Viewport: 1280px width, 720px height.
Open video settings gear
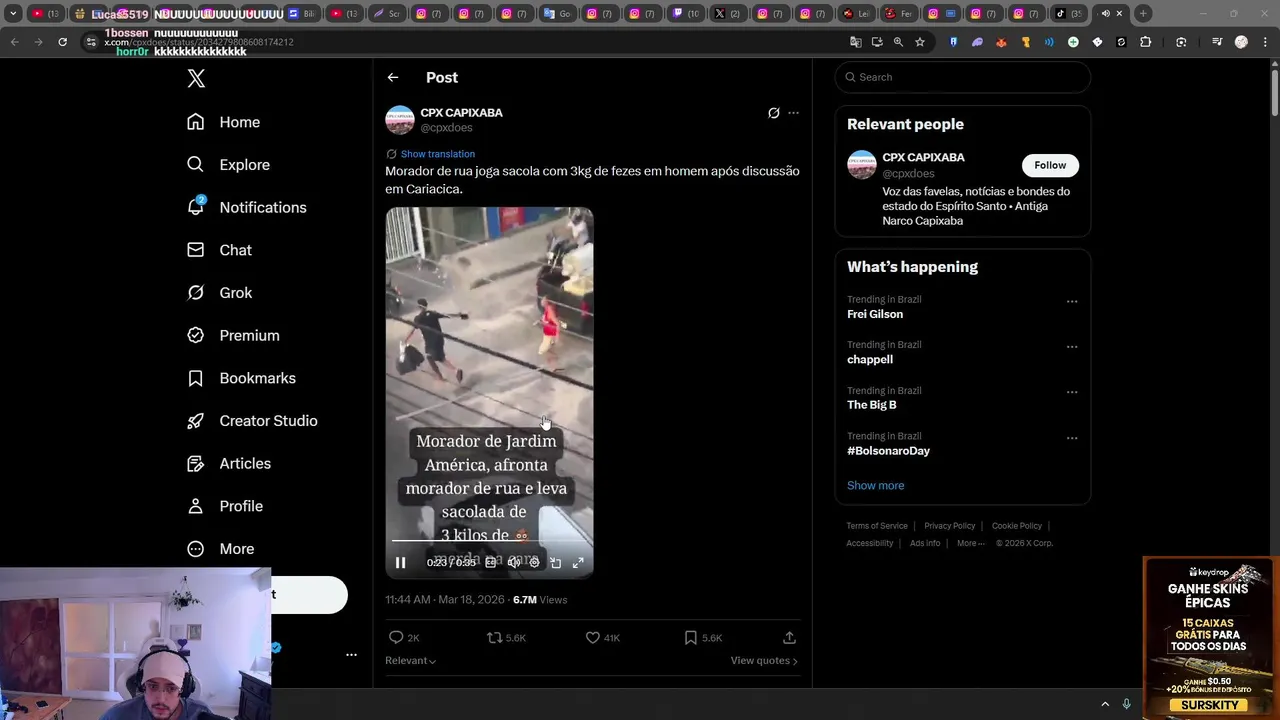click(x=534, y=563)
